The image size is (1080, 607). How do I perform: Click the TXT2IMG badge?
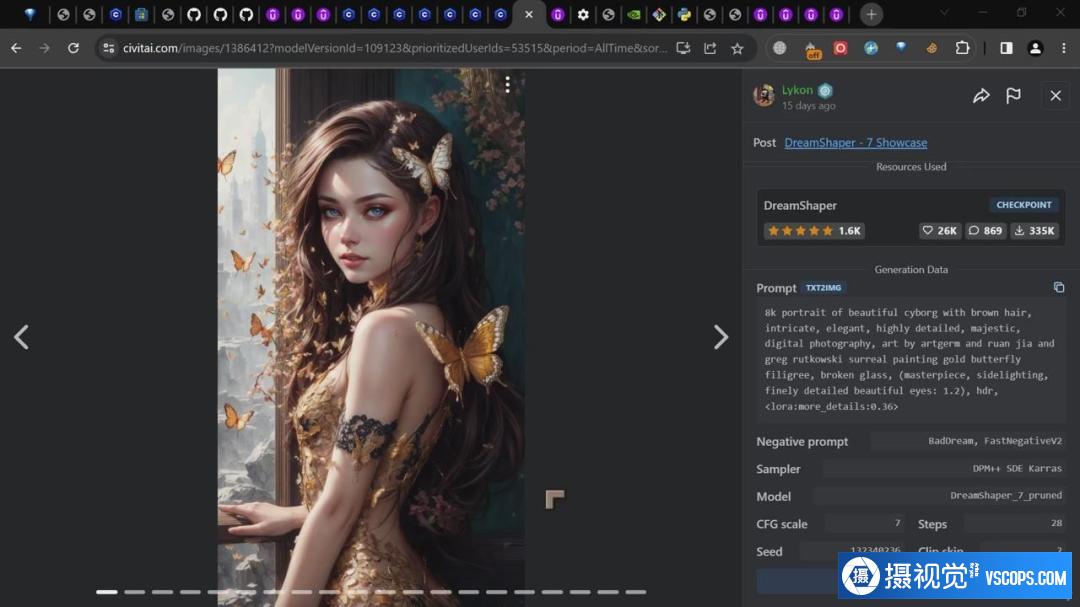[x=823, y=288]
